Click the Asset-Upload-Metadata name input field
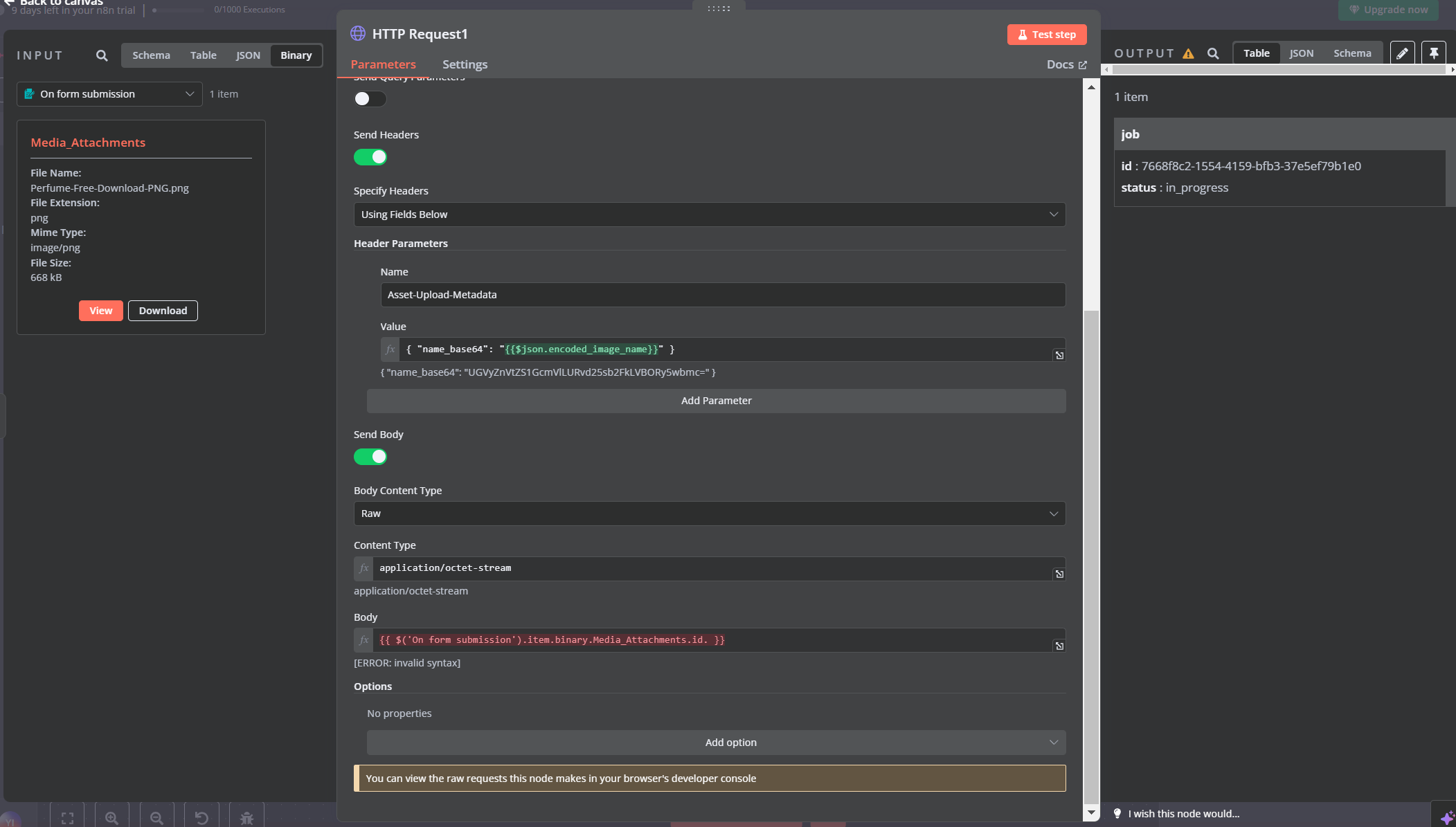Image resolution: width=1456 pixels, height=827 pixels. pyautogui.click(x=722, y=295)
